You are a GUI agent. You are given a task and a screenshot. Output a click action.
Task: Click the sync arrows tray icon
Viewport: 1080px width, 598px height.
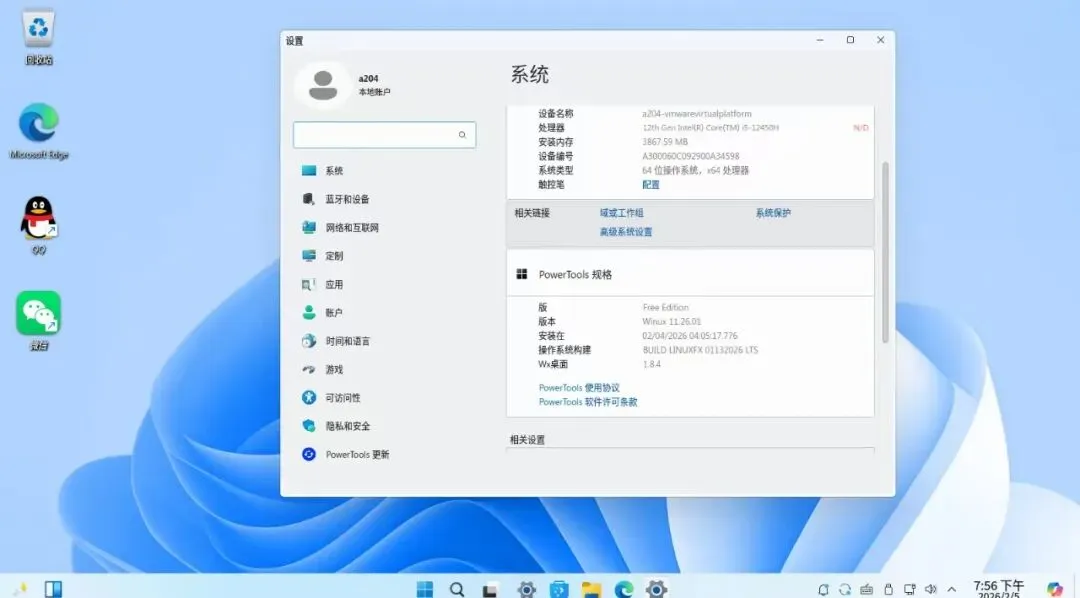[845, 590]
